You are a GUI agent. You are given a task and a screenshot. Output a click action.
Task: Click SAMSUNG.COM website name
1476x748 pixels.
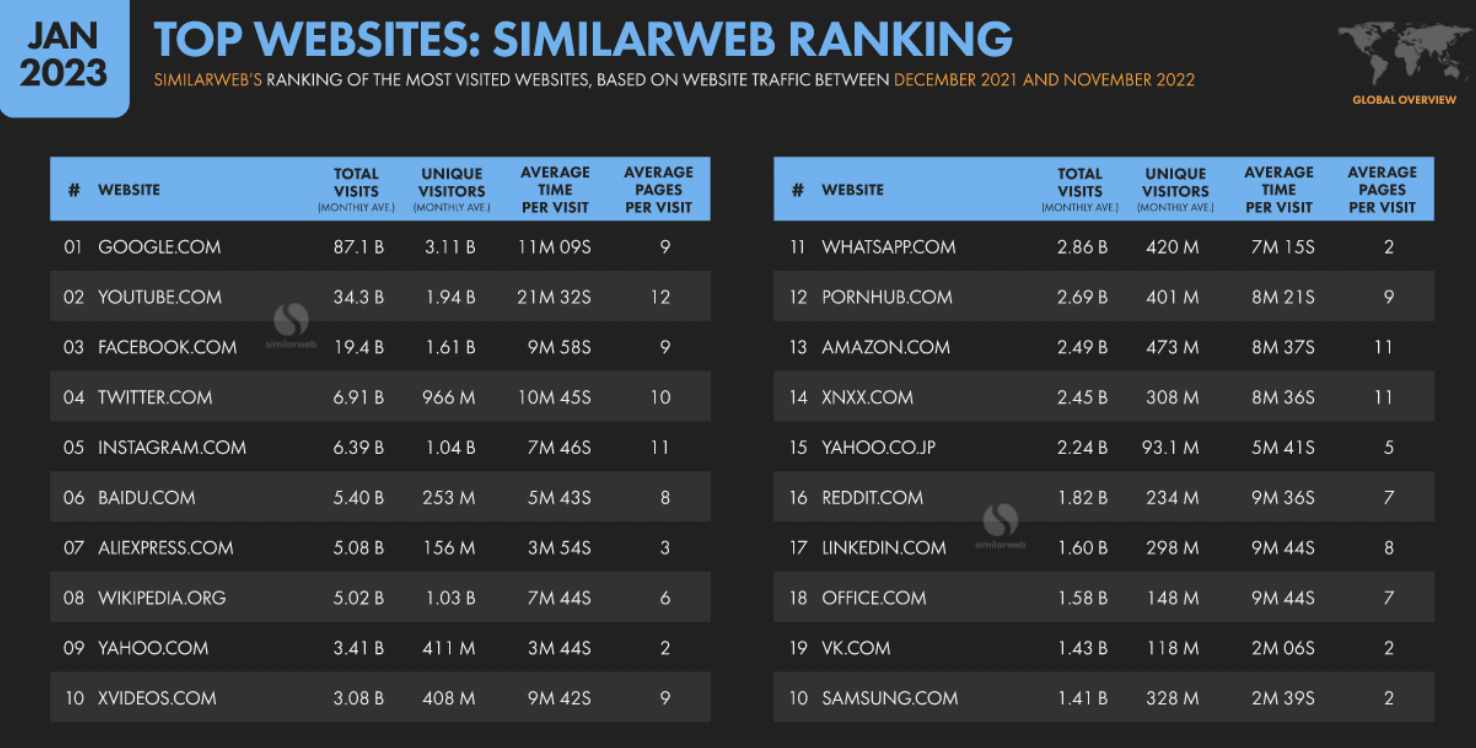pos(890,697)
